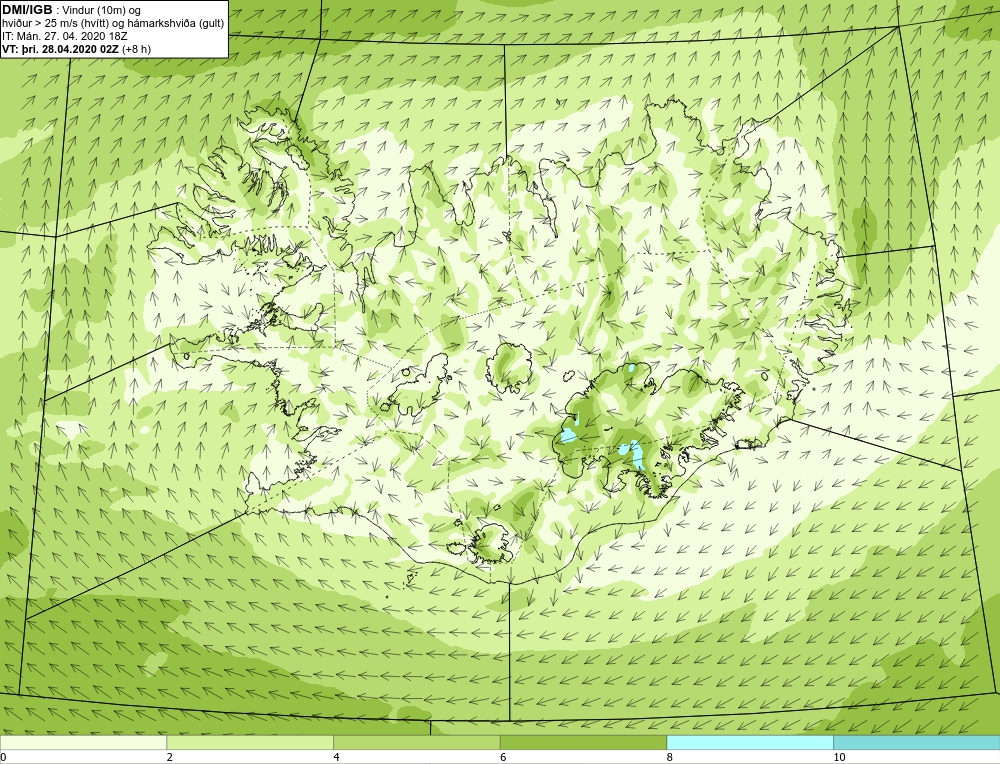Click the darker green 6–8 m/s legend swatch
Image resolution: width=1000 pixels, height=764 pixels.
(584, 742)
